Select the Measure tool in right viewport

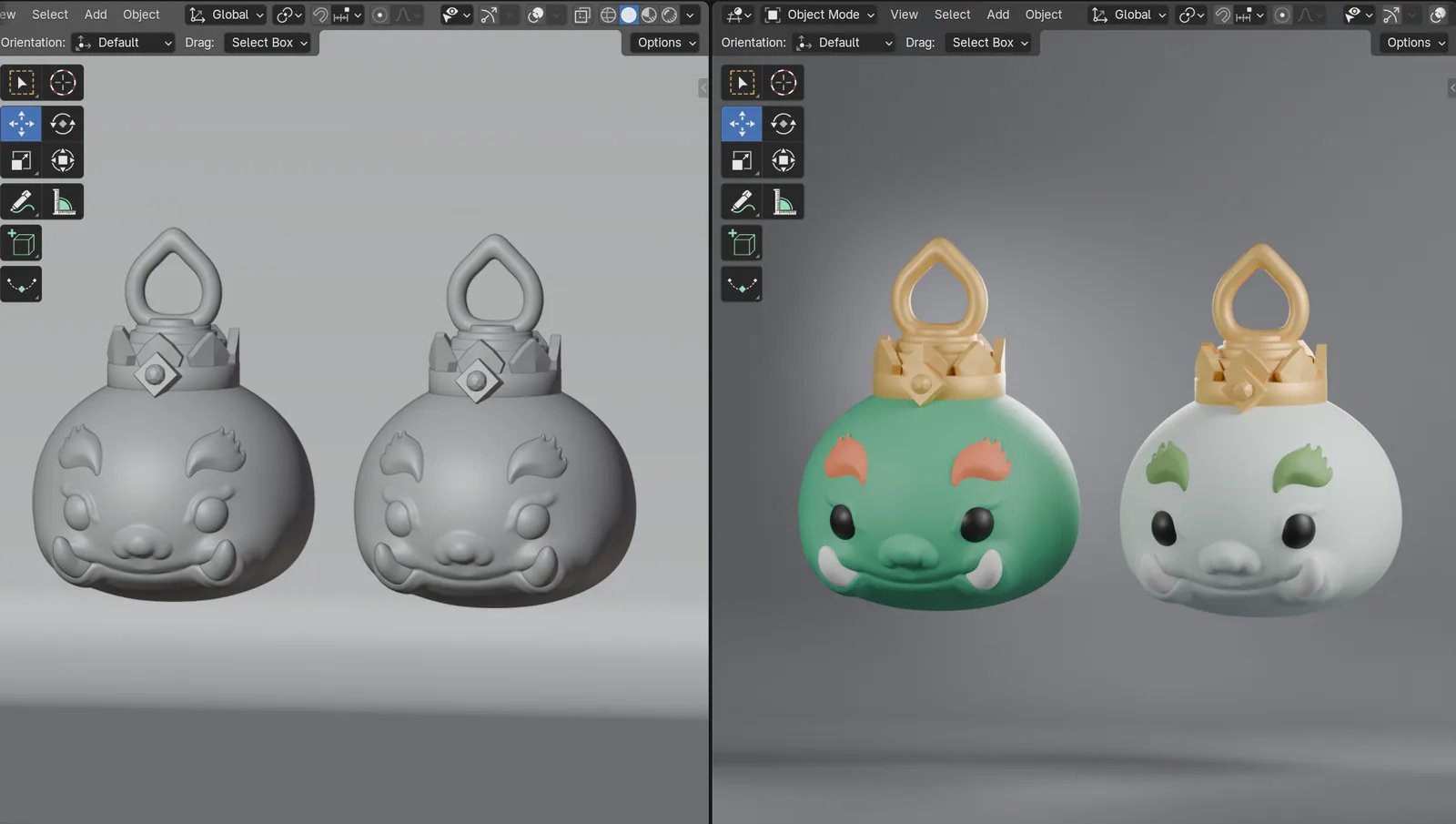[784, 202]
